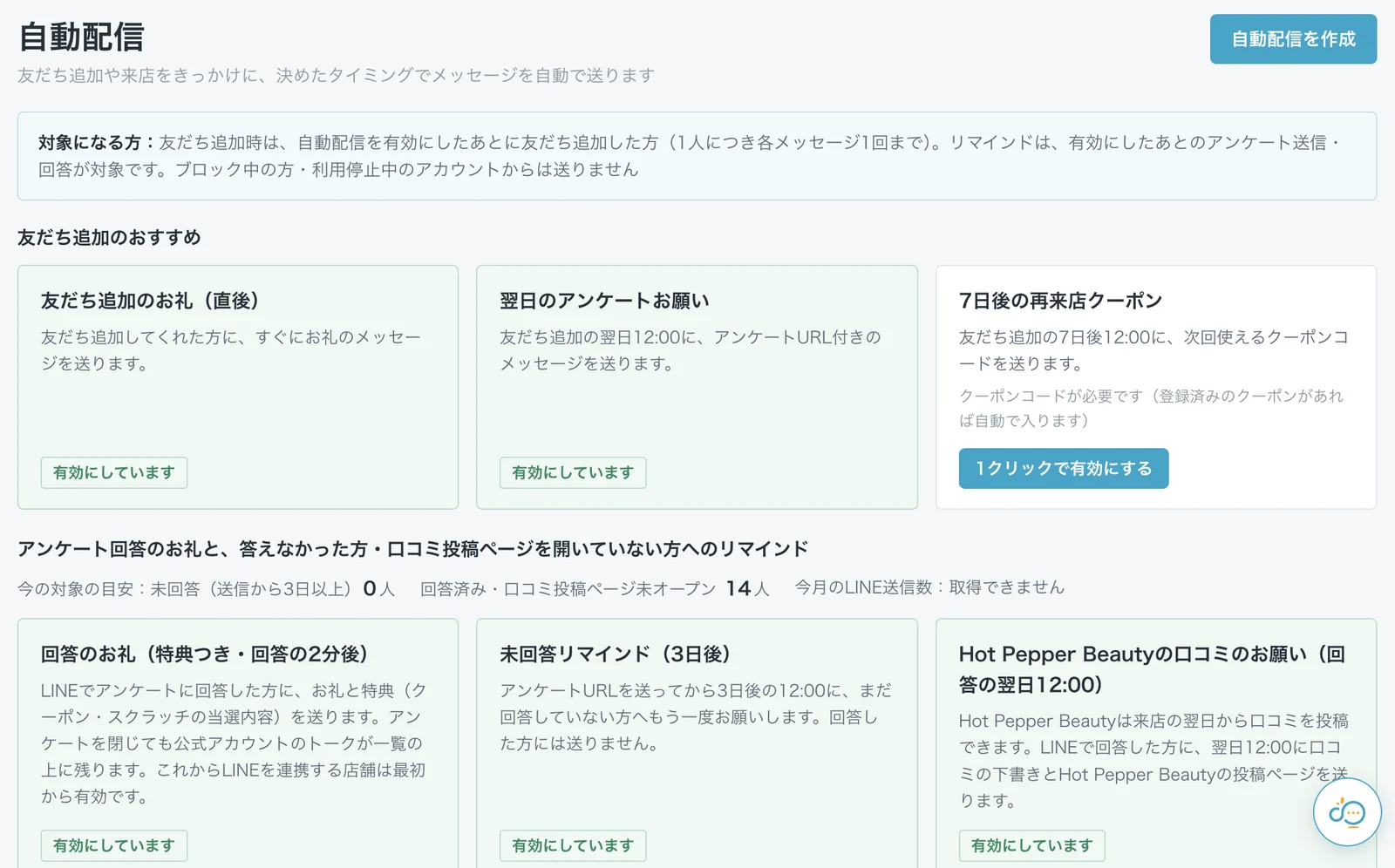Click the 友だち追加してくれた方に thank-you description

231,350
